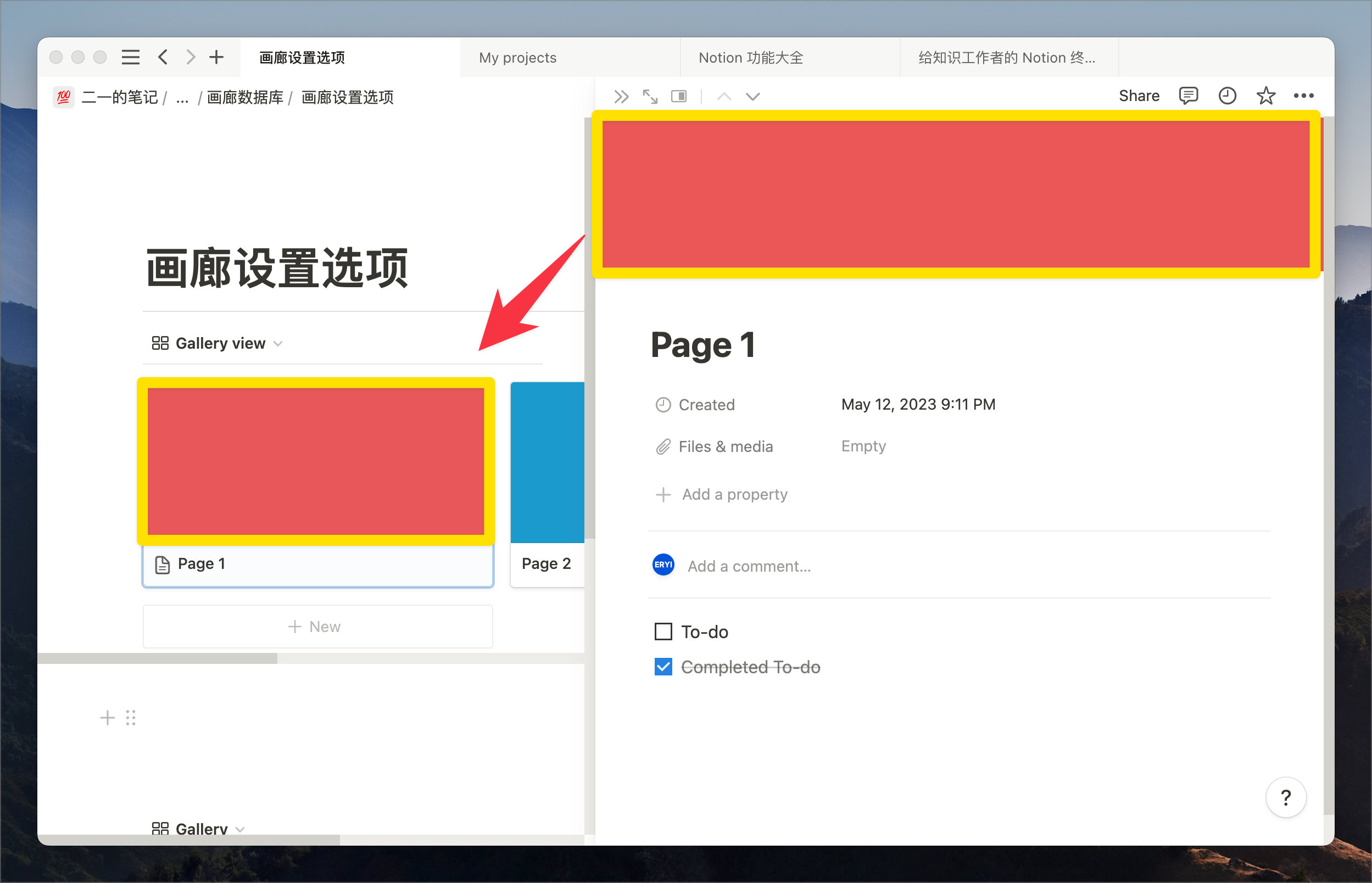Switch to 给知识工作者的 Notion tab
The image size is (1372, 883).
coord(1010,57)
